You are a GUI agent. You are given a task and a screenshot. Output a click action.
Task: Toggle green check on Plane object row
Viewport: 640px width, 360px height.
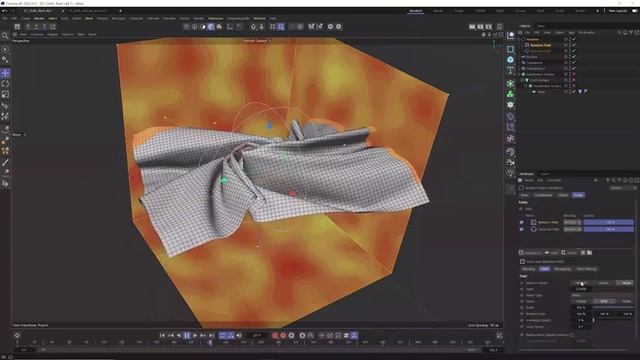[x=574, y=92]
